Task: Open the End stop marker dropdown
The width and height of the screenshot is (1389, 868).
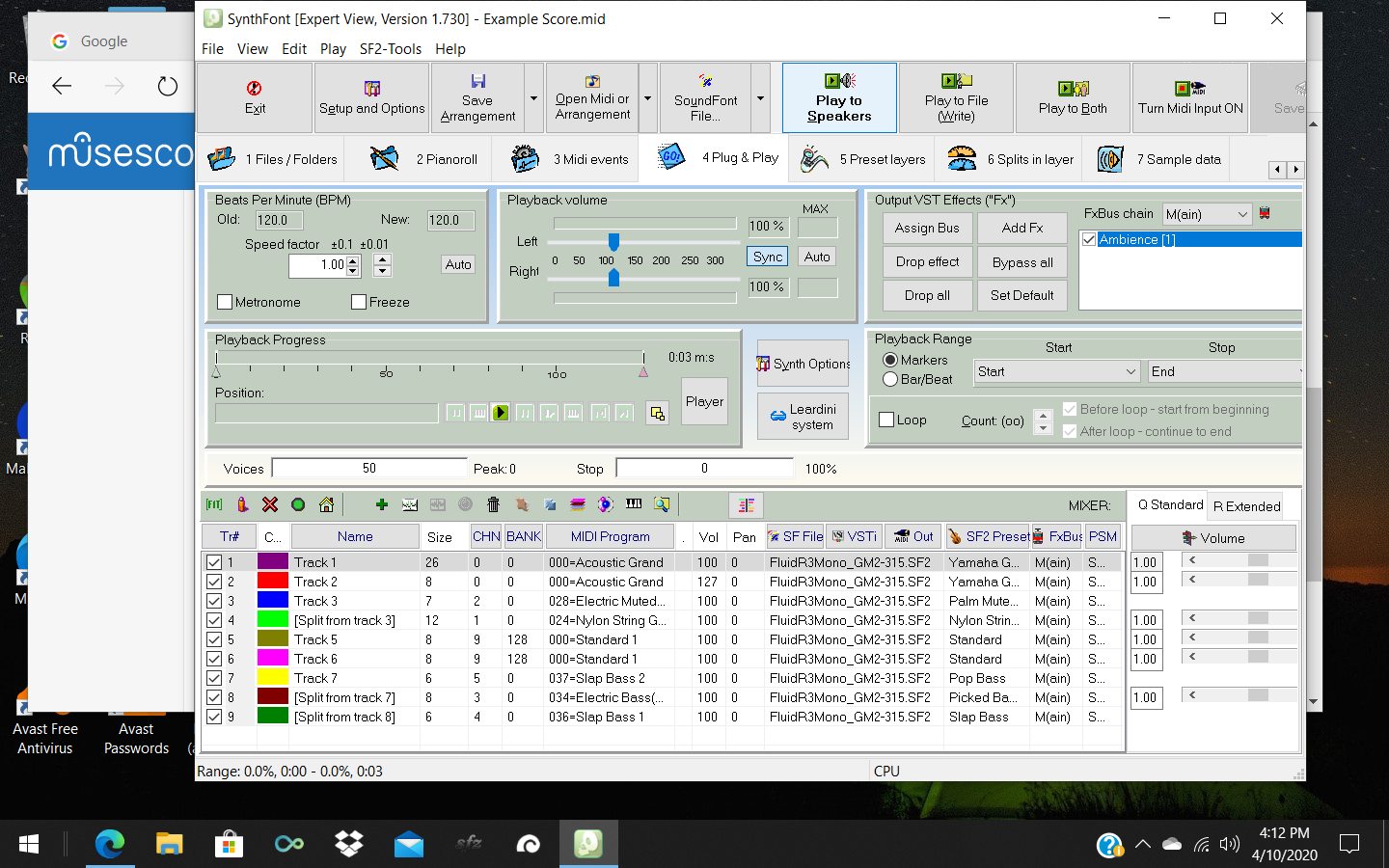Action: 1227,371
